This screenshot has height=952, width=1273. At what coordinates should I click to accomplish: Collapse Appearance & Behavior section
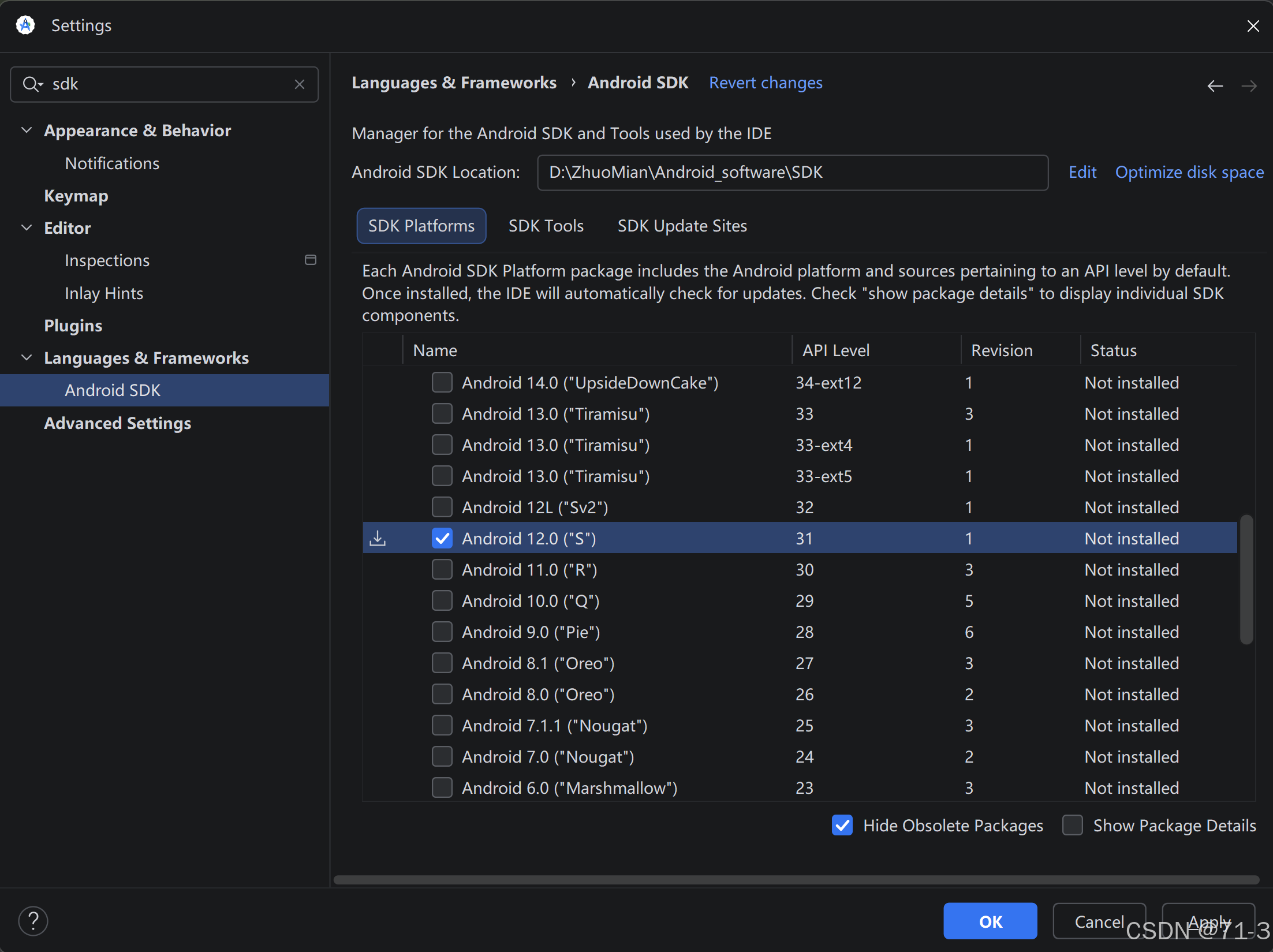coord(27,130)
